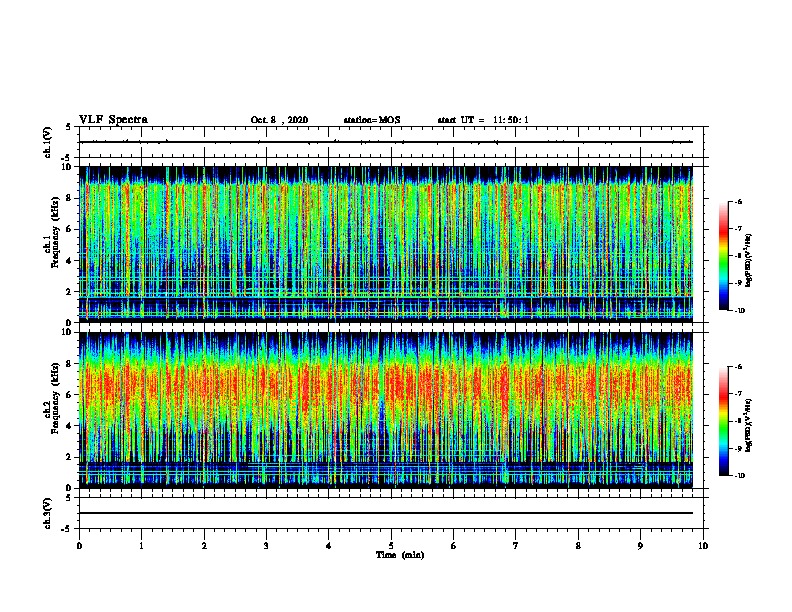The image size is (792, 612).
Task: Click the time axis tick label "2"
Action: (204, 546)
